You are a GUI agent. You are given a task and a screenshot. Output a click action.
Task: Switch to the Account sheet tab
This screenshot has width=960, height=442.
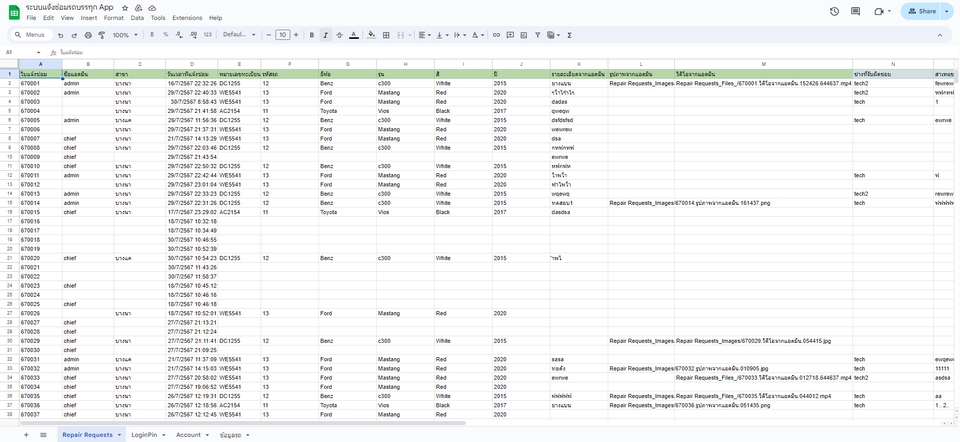pos(188,435)
